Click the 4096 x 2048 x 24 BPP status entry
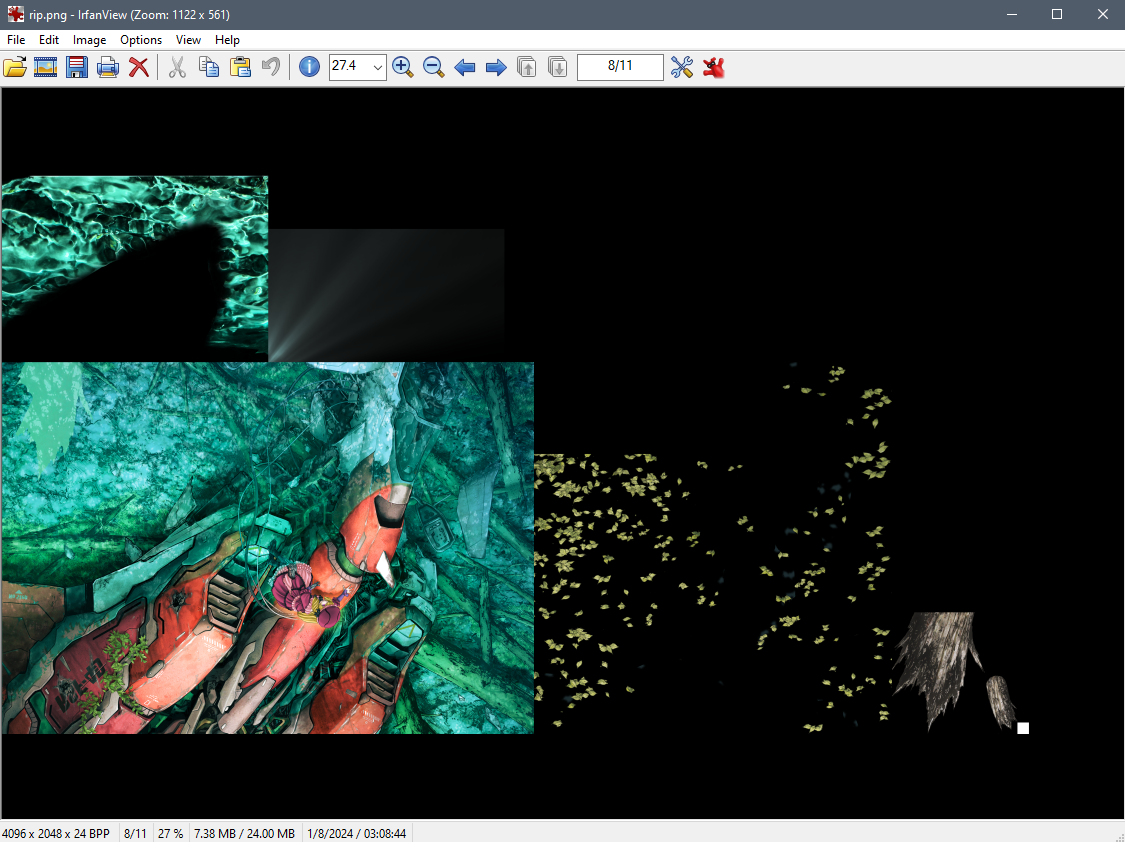This screenshot has height=842, width=1125. [x=57, y=833]
